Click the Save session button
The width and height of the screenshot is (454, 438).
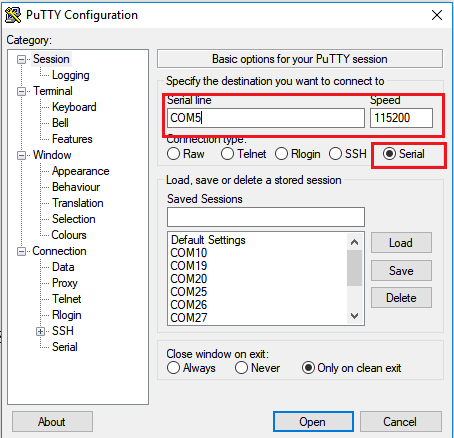[x=401, y=270]
